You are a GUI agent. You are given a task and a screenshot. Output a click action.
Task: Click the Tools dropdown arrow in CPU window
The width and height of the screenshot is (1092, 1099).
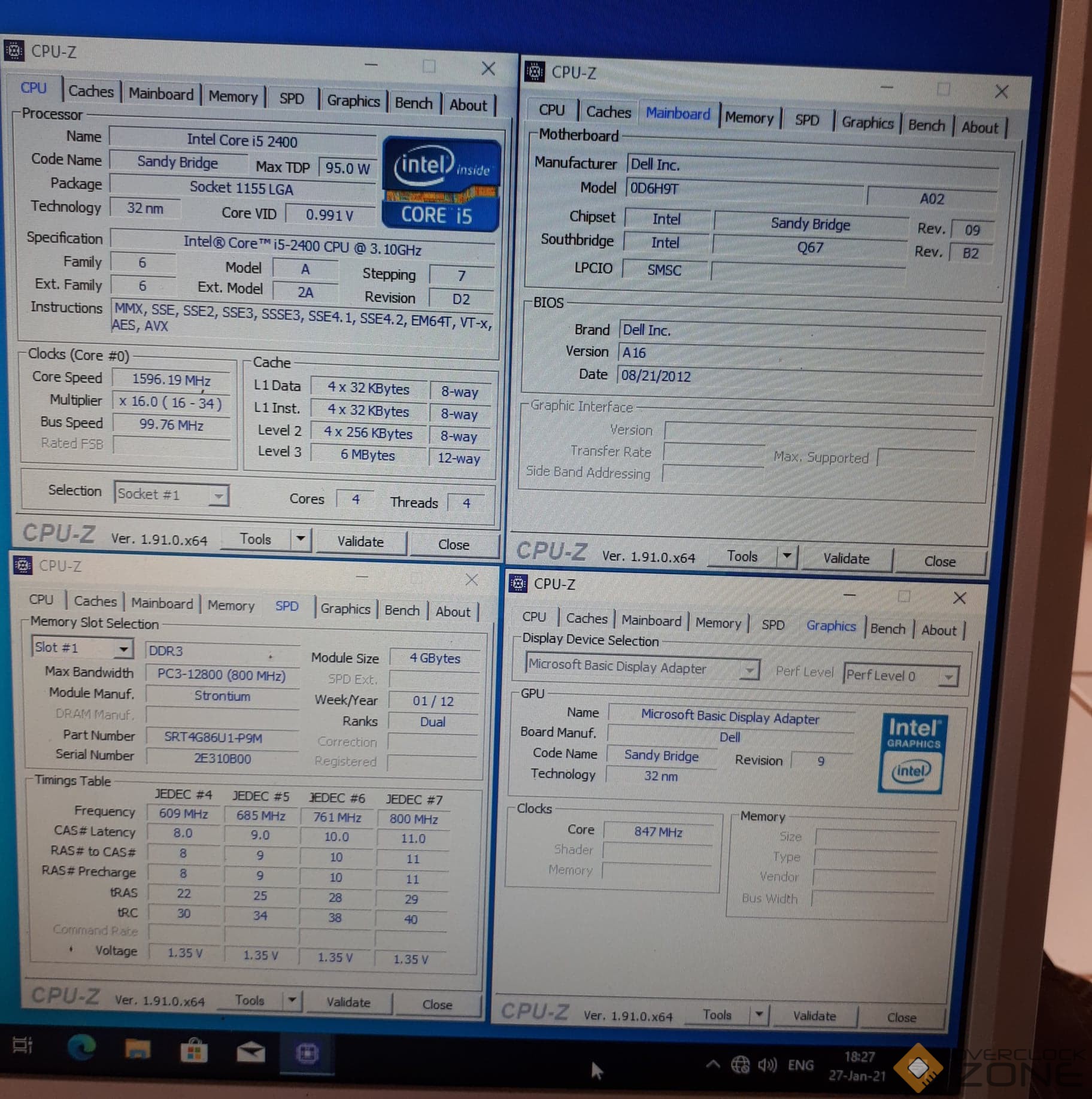click(x=301, y=539)
